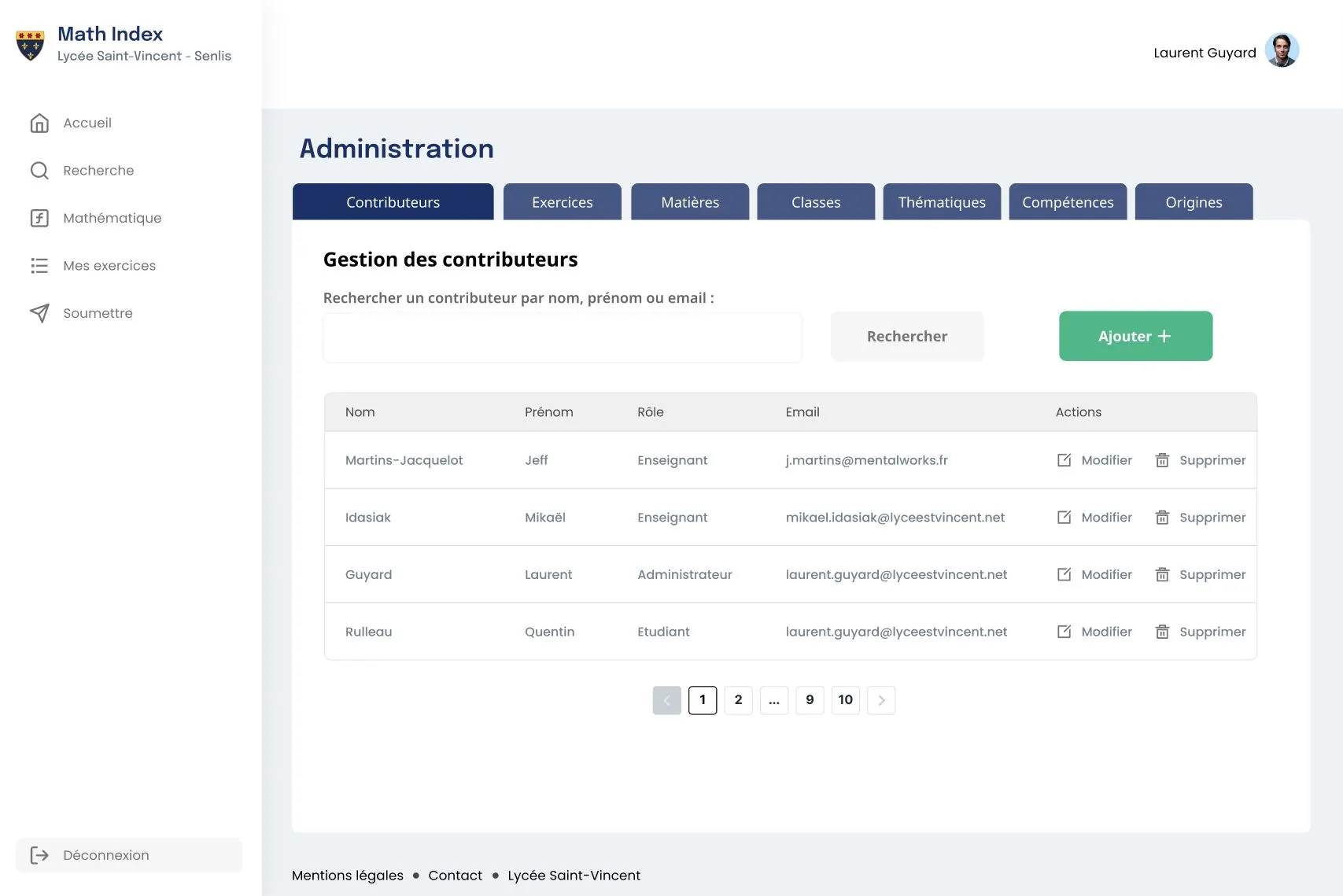This screenshot has height=896, width=1343.
Task: Go to next page using right chevron
Action: (881, 700)
